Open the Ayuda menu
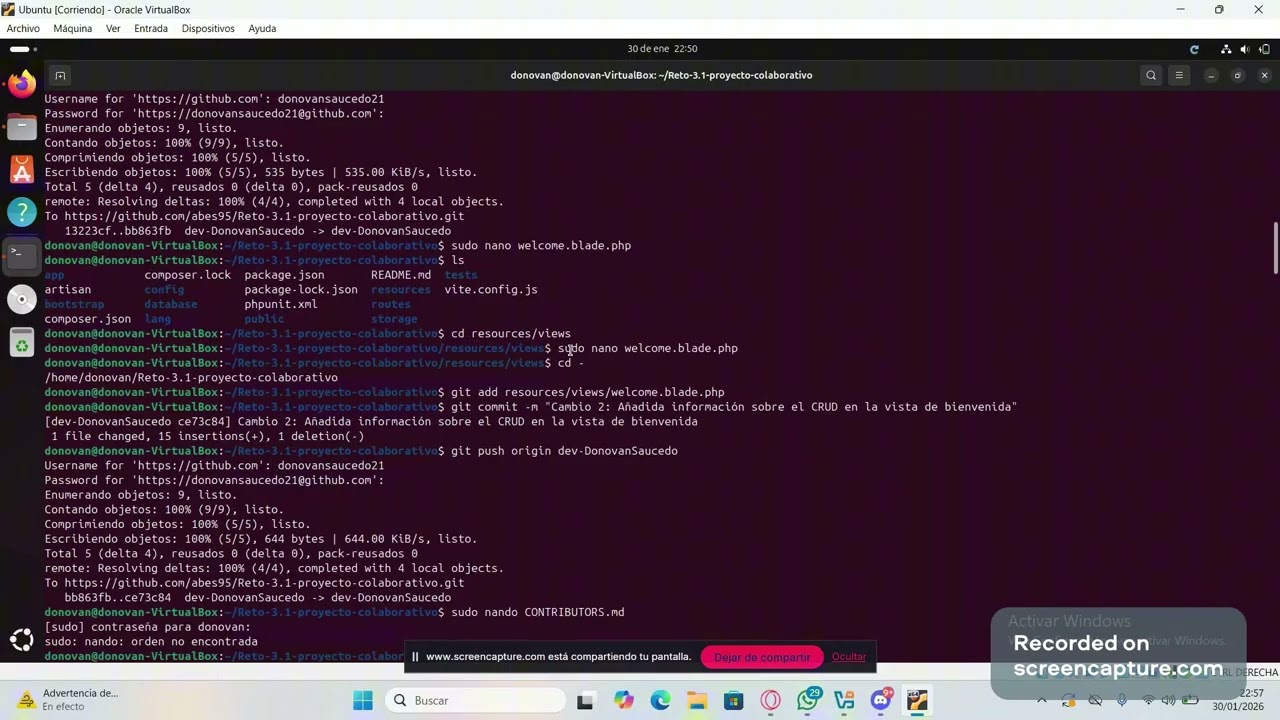Viewport: 1280px width, 720px height. [262, 28]
